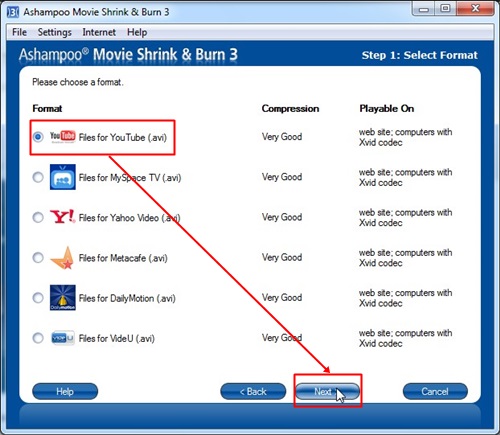This screenshot has width=500, height=435.
Task: Open the Settings menu
Action: pos(55,32)
